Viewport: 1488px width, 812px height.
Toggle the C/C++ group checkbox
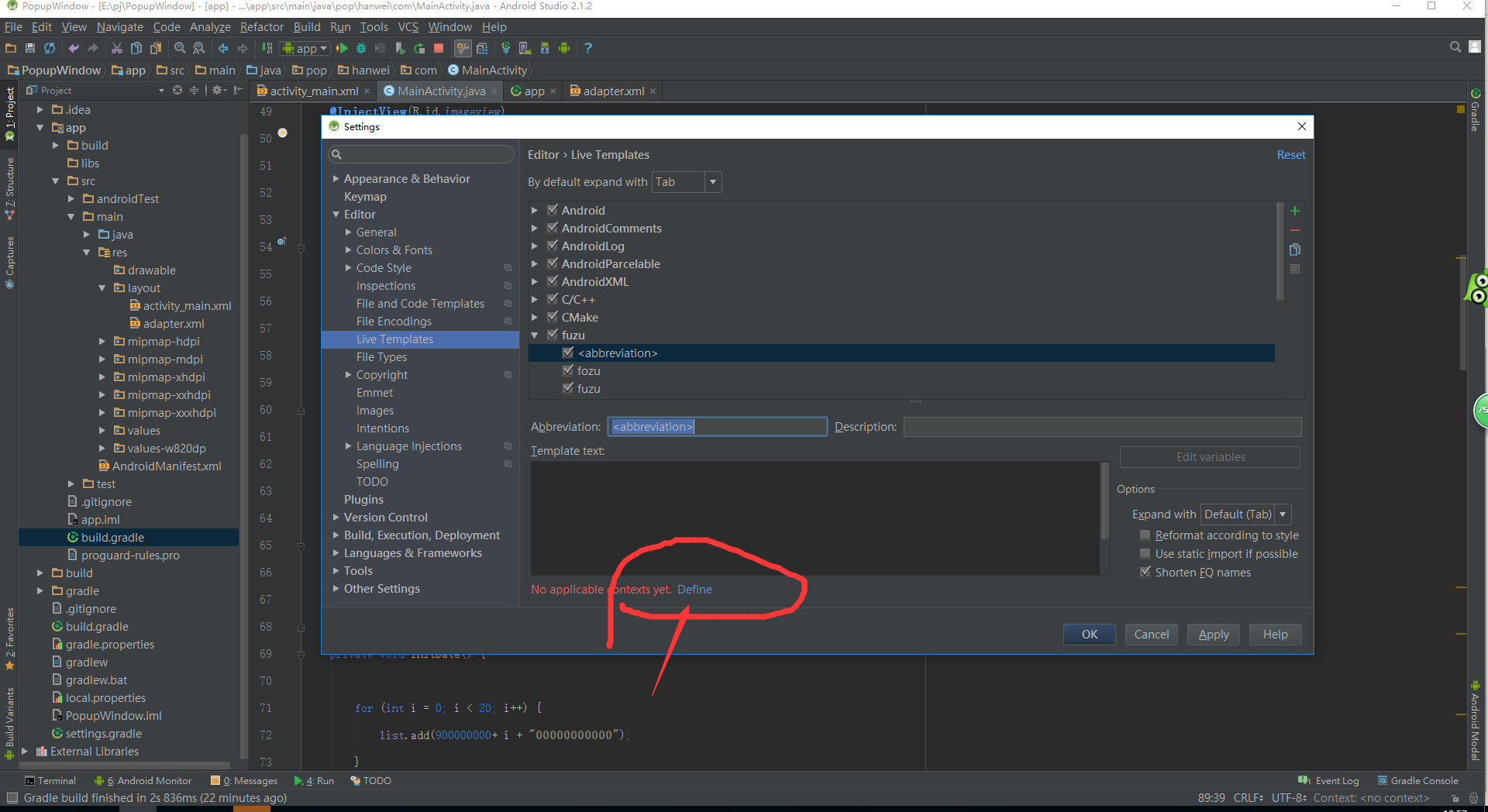click(553, 299)
